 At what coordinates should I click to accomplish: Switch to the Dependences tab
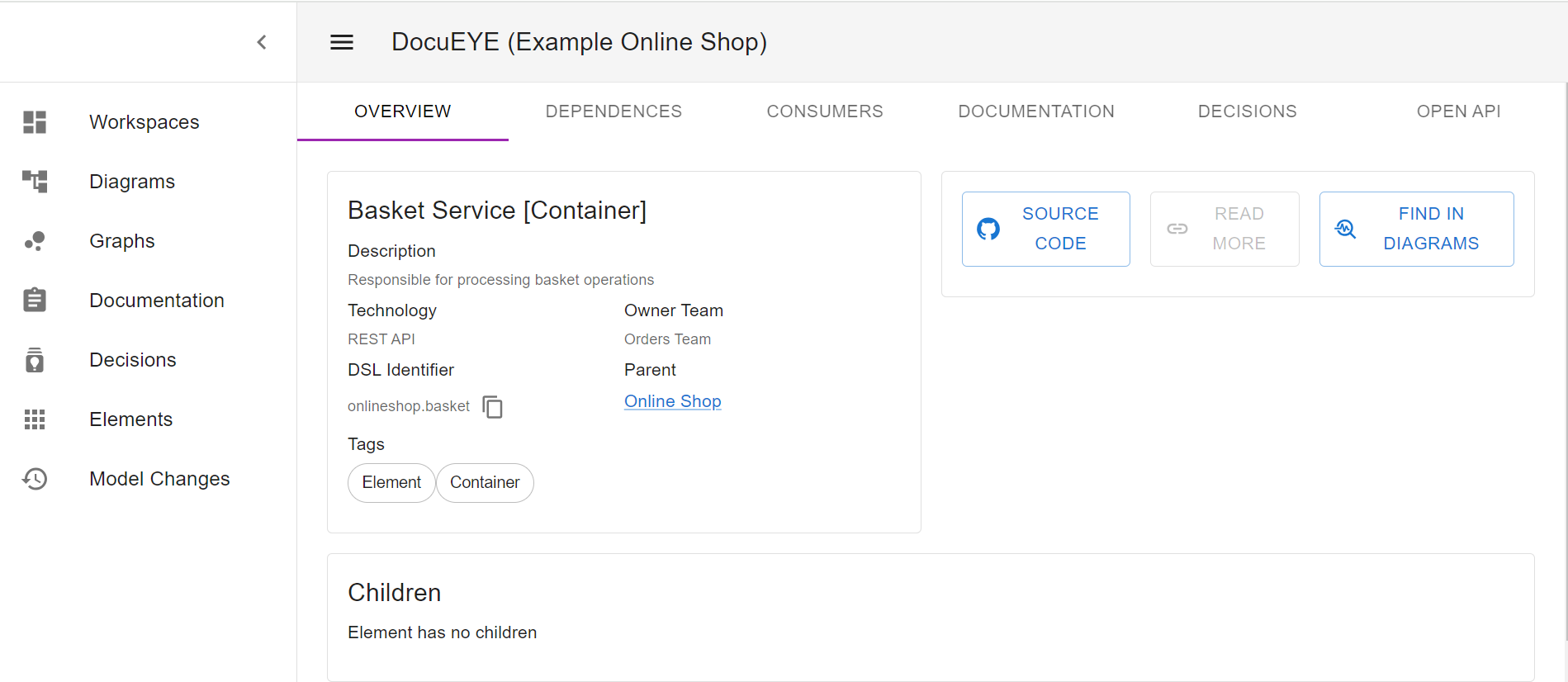click(613, 111)
